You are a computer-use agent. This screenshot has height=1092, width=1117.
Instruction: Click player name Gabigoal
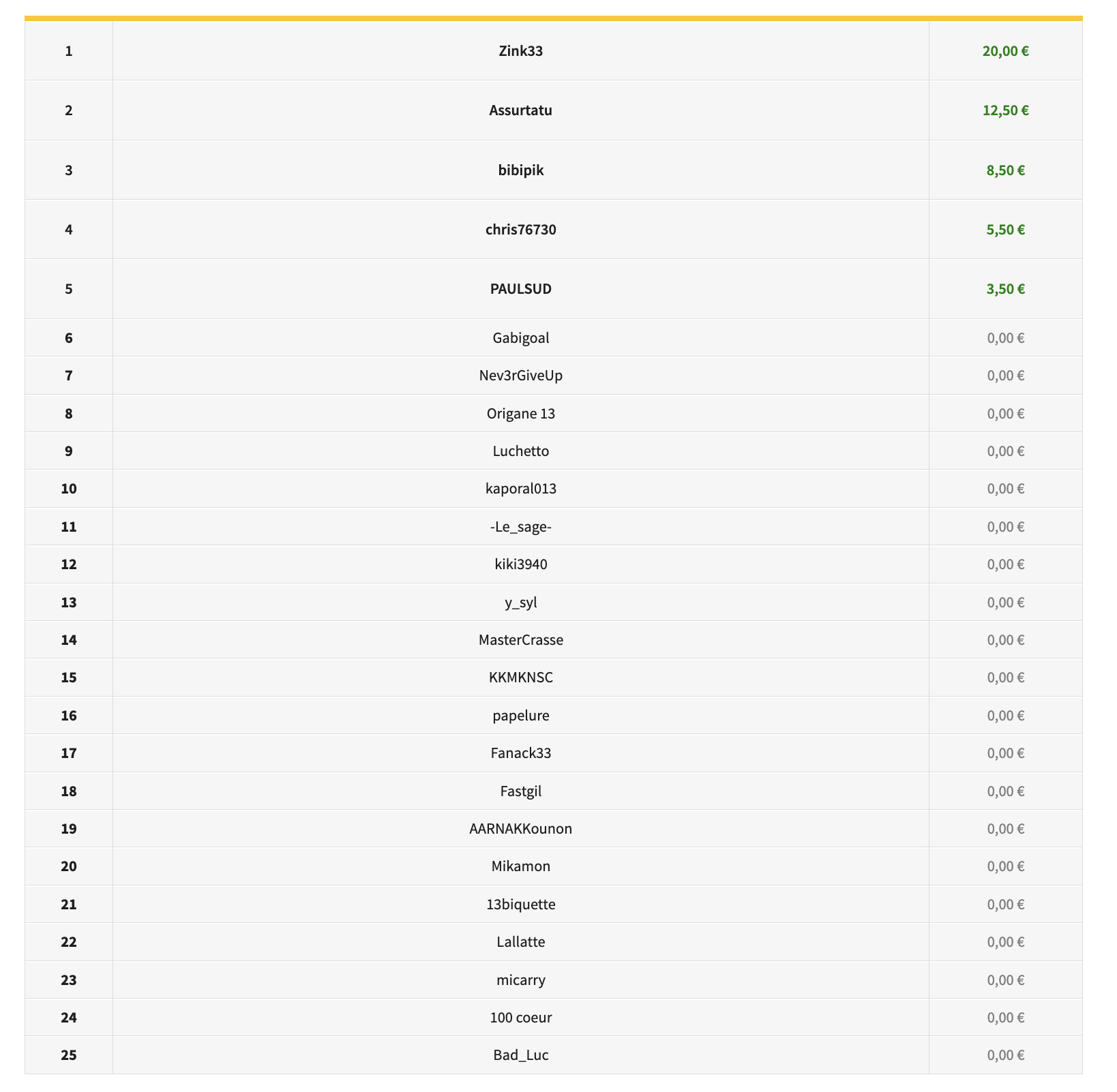pyautogui.click(x=520, y=338)
